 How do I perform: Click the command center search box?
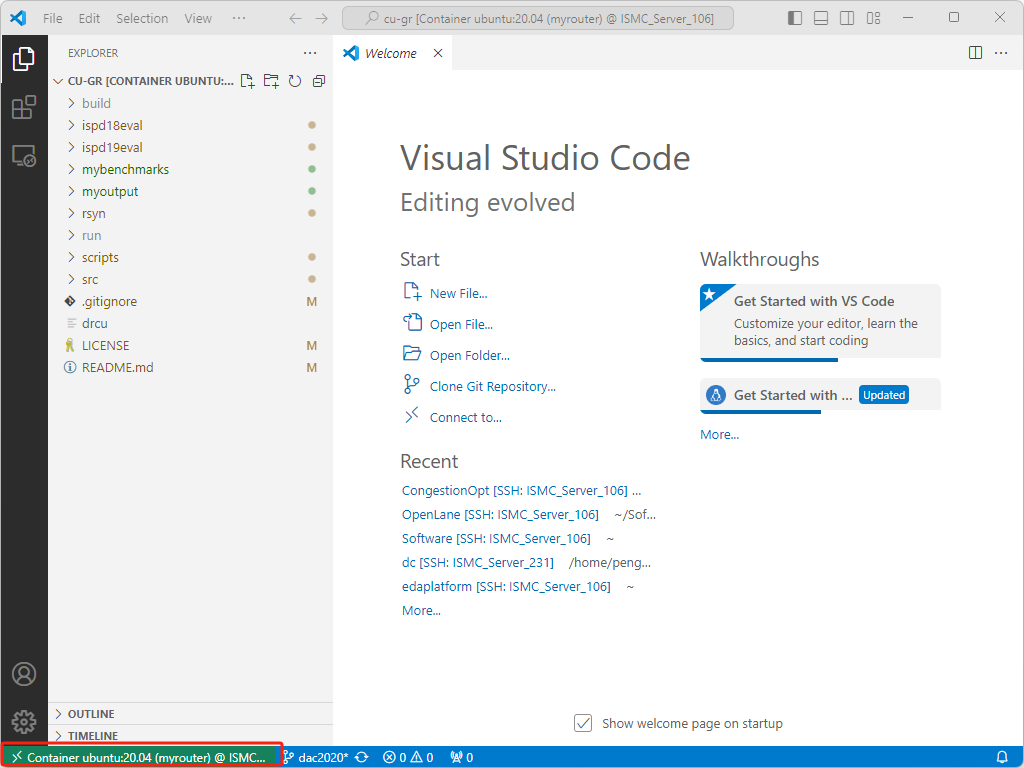point(537,18)
